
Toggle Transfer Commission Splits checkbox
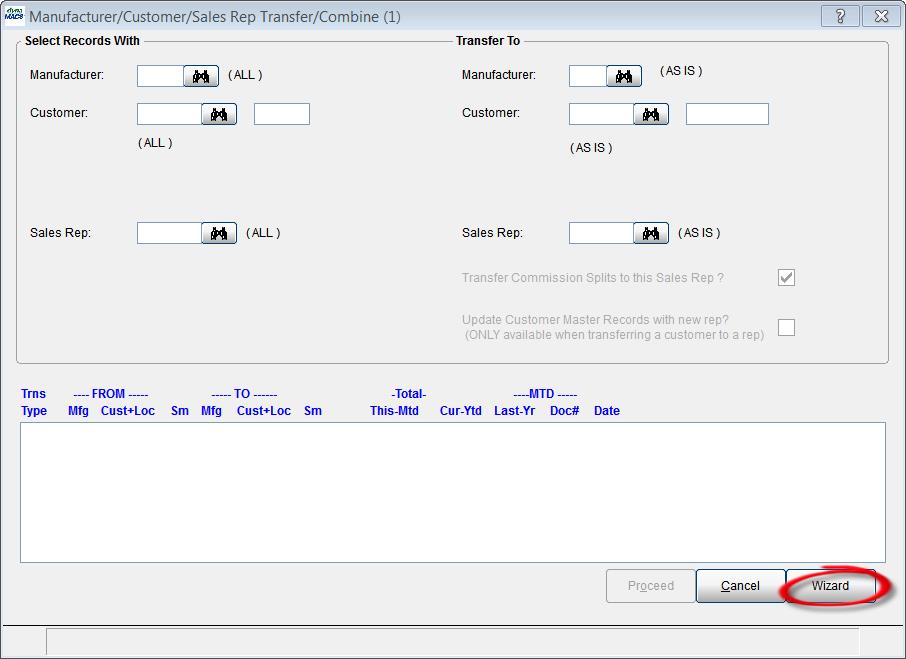786,277
